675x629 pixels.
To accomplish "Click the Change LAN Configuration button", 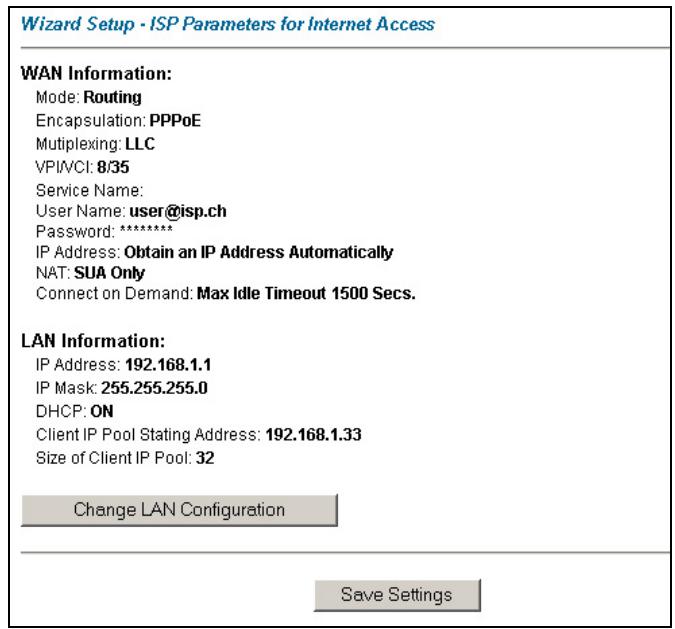I will tap(179, 510).
